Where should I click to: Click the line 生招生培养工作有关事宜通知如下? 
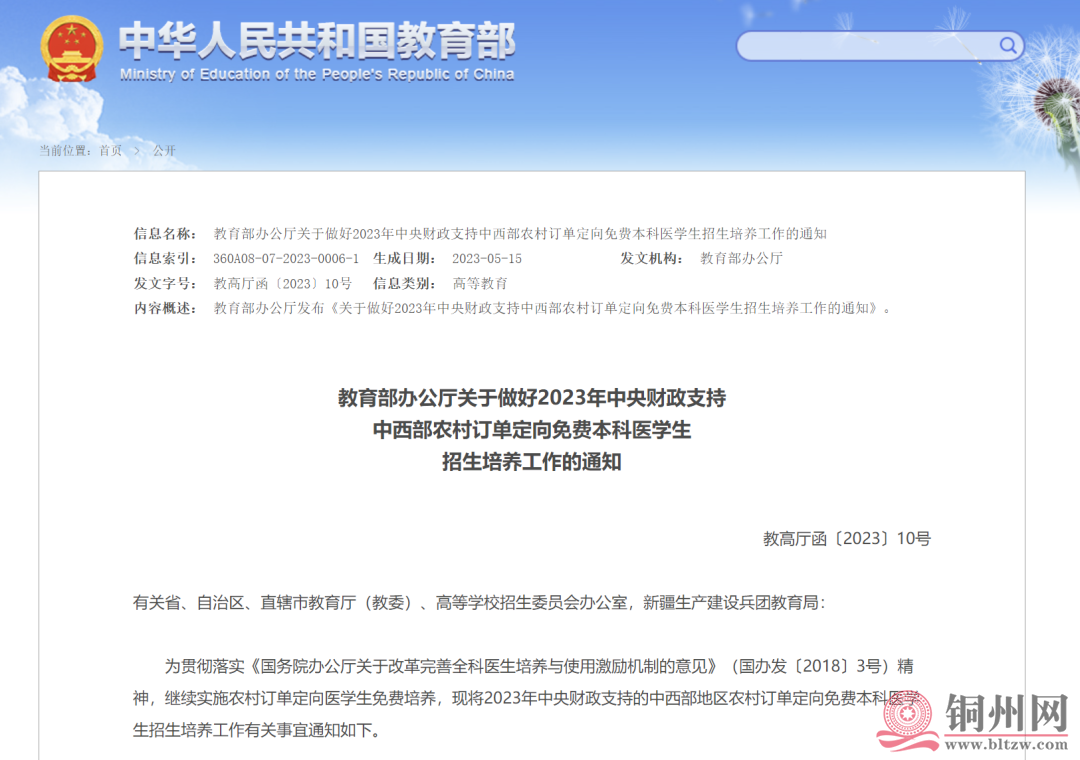pos(256,730)
